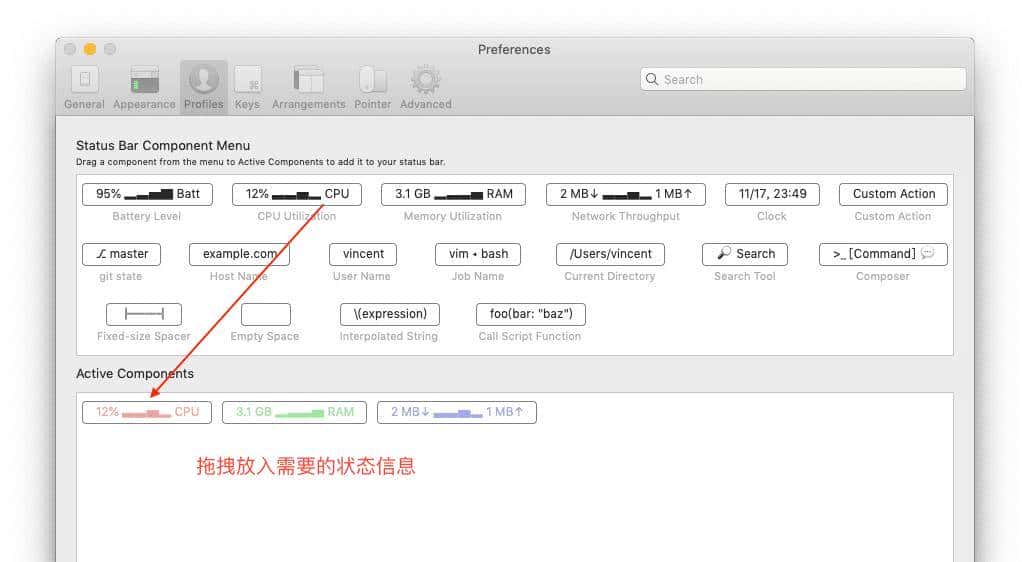Screen dimensions: 1030x562
Task: Click the Preferences window title
Action: [514, 49]
